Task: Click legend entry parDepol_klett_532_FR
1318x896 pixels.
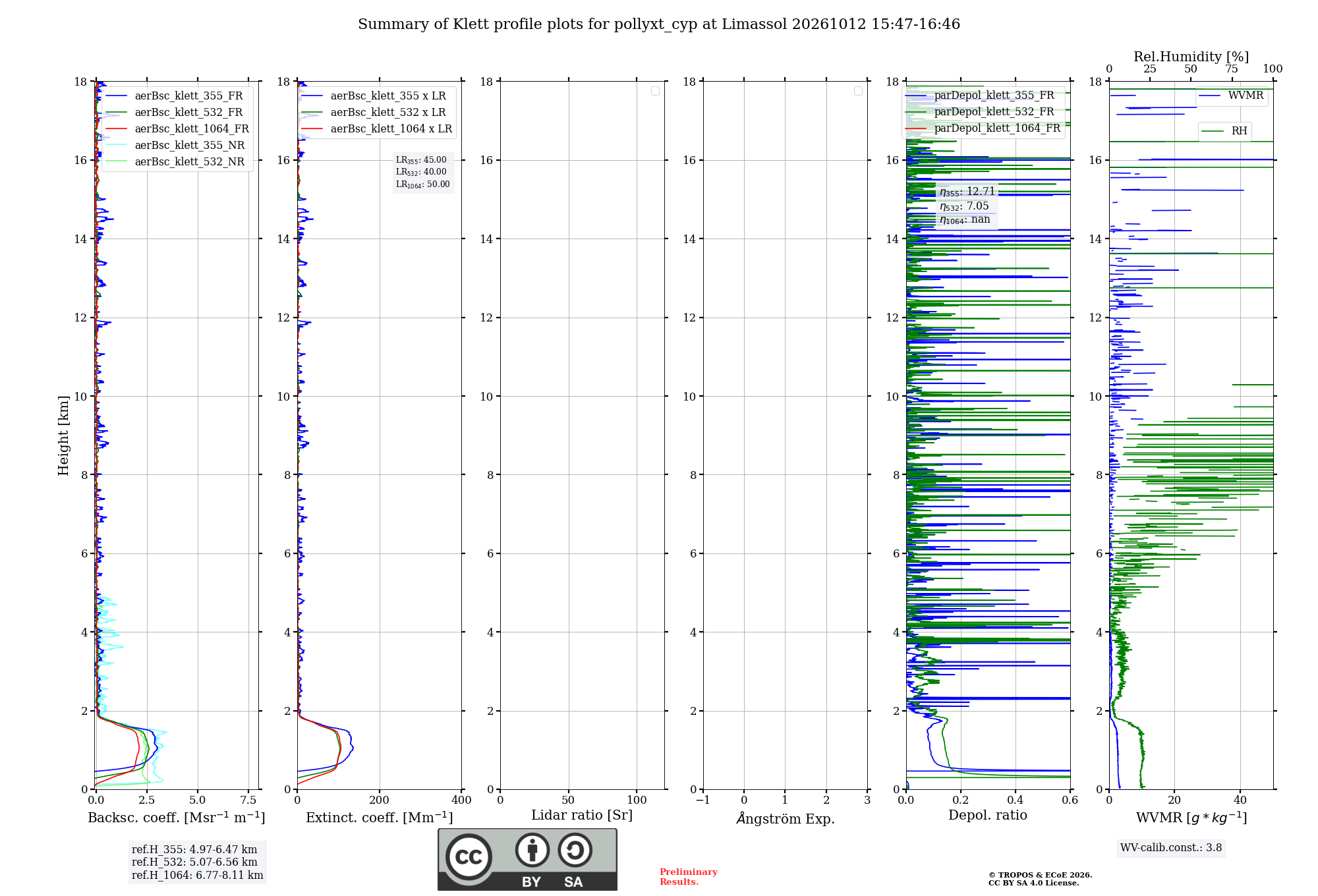Action: (980, 112)
